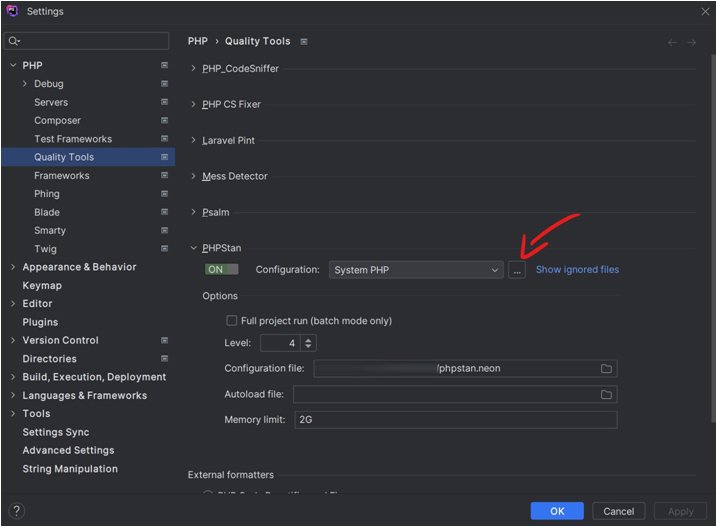Browse for the Autoload file folder icon

pyautogui.click(x=606, y=394)
